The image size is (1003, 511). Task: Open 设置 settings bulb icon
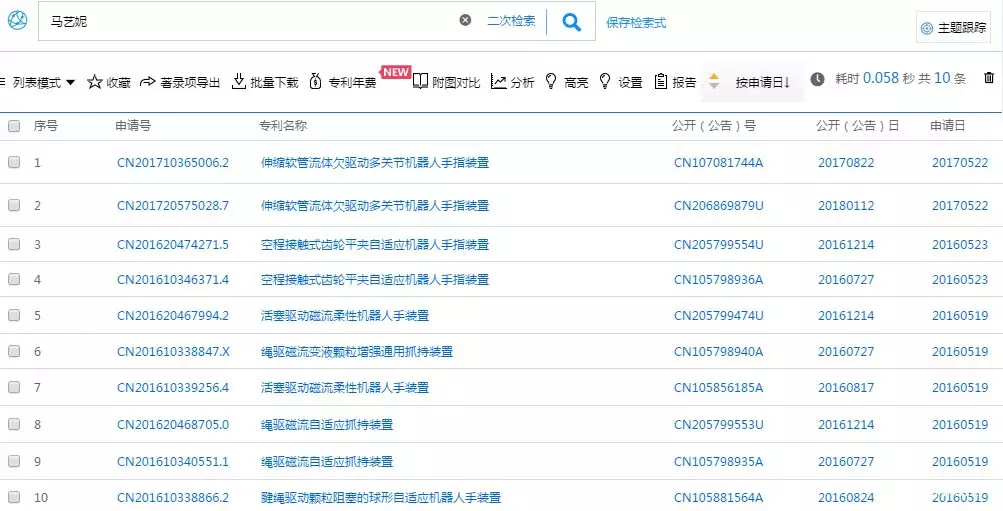coord(604,81)
